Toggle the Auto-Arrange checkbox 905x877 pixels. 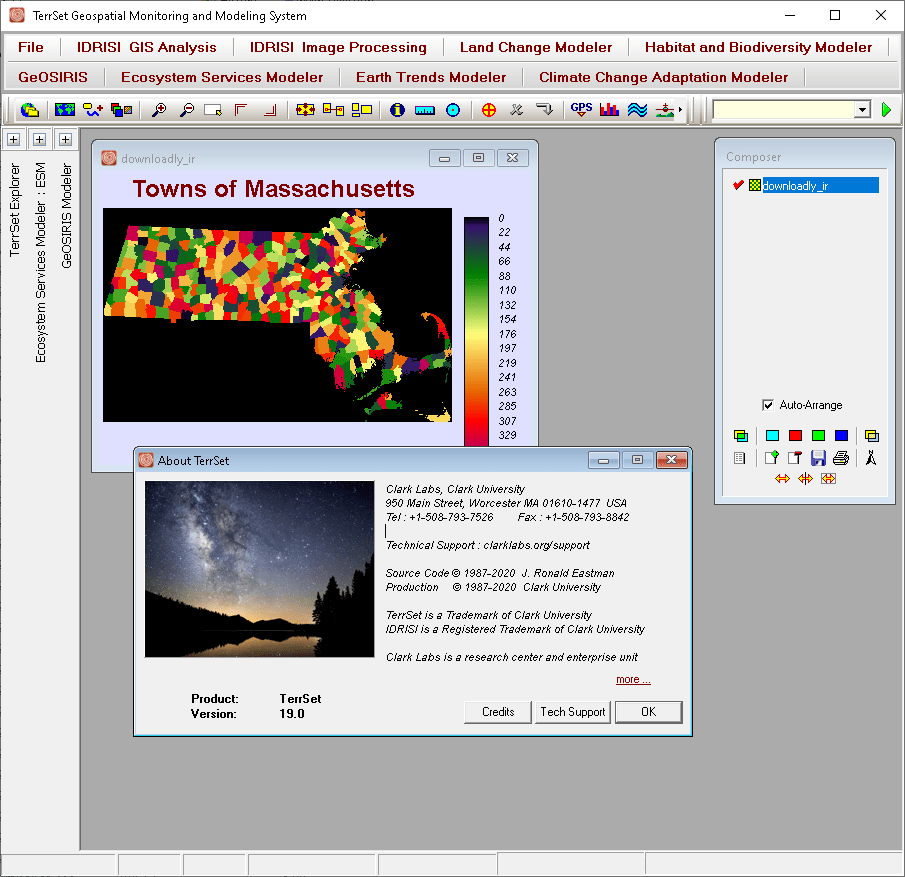[x=768, y=405]
